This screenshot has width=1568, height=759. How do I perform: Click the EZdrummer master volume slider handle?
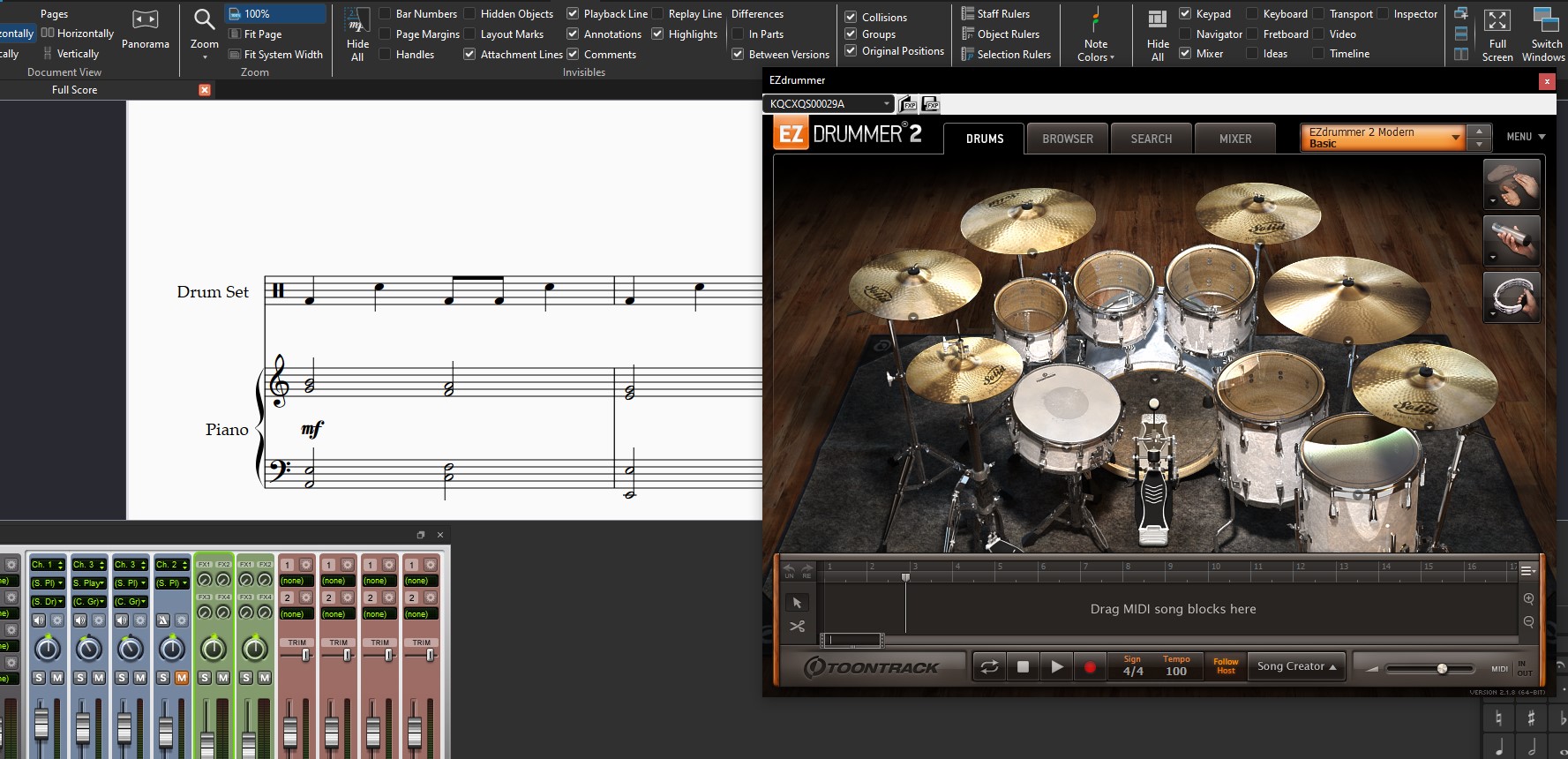click(x=1442, y=669)
